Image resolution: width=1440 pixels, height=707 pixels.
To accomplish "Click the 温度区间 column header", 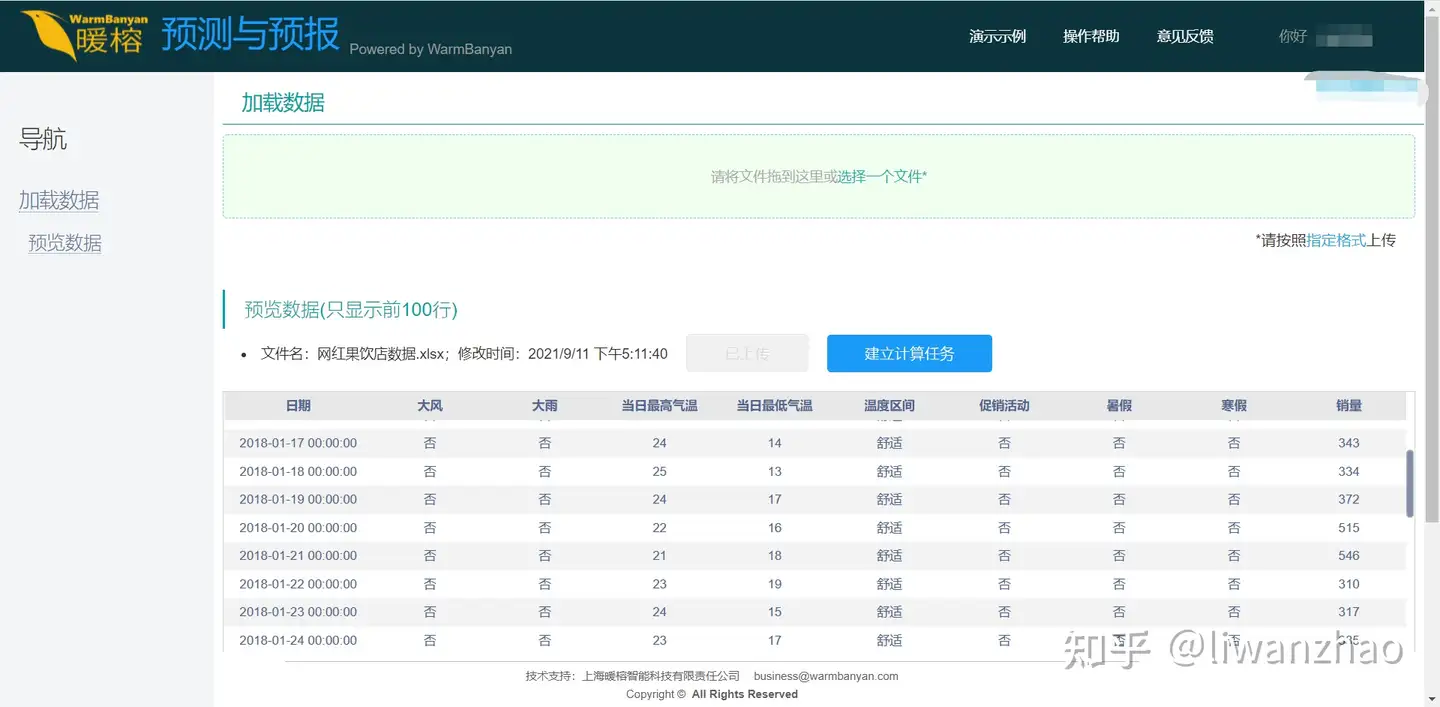I will tap(890, 406).
